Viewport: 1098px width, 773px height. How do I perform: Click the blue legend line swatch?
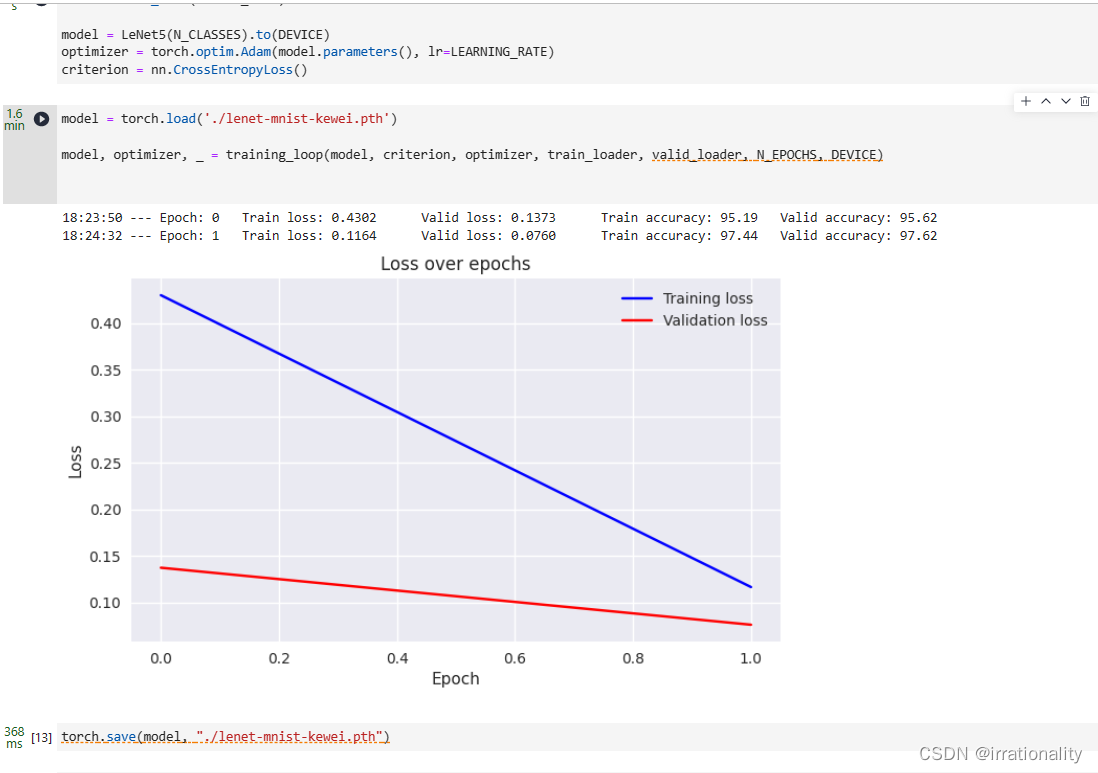(x=637, y=299)
